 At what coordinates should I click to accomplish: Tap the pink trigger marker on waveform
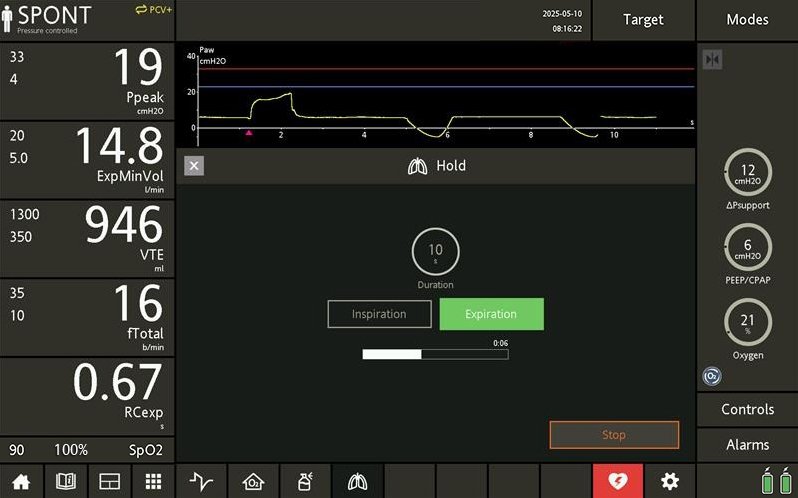pyautogui.click(x=249, y=133)
